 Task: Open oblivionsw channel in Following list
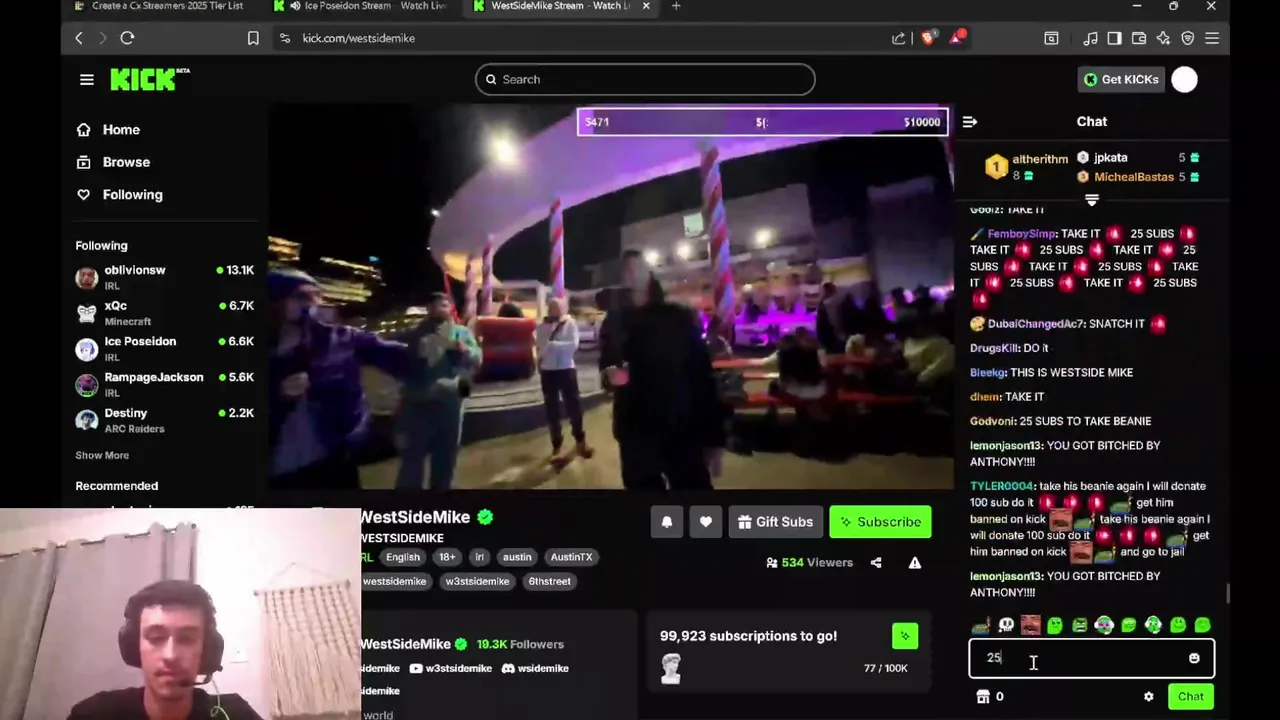coord(165,277)
